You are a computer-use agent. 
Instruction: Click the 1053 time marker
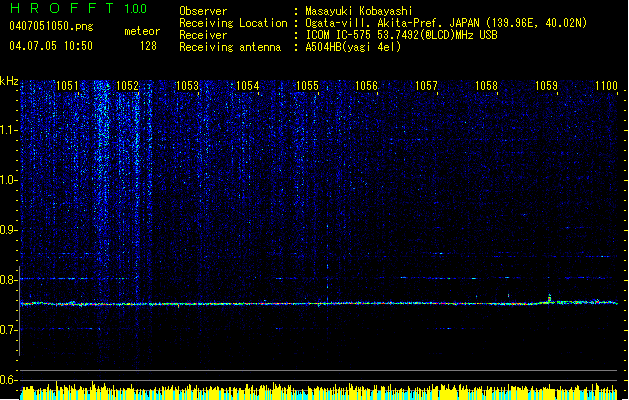pyautogui.click(x=187, y=86)
